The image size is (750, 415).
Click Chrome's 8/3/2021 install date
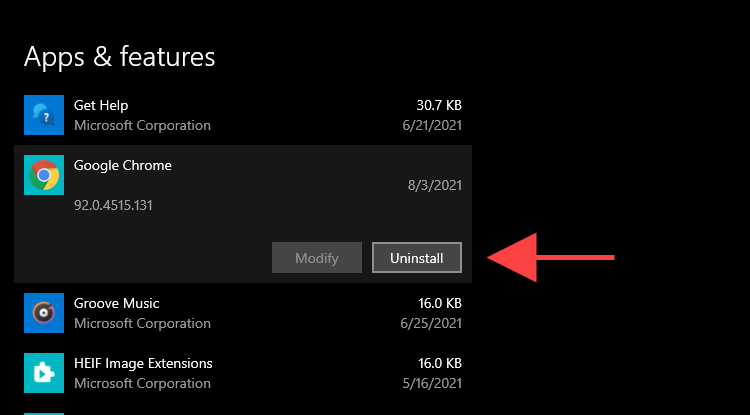(x=435, y=186)
